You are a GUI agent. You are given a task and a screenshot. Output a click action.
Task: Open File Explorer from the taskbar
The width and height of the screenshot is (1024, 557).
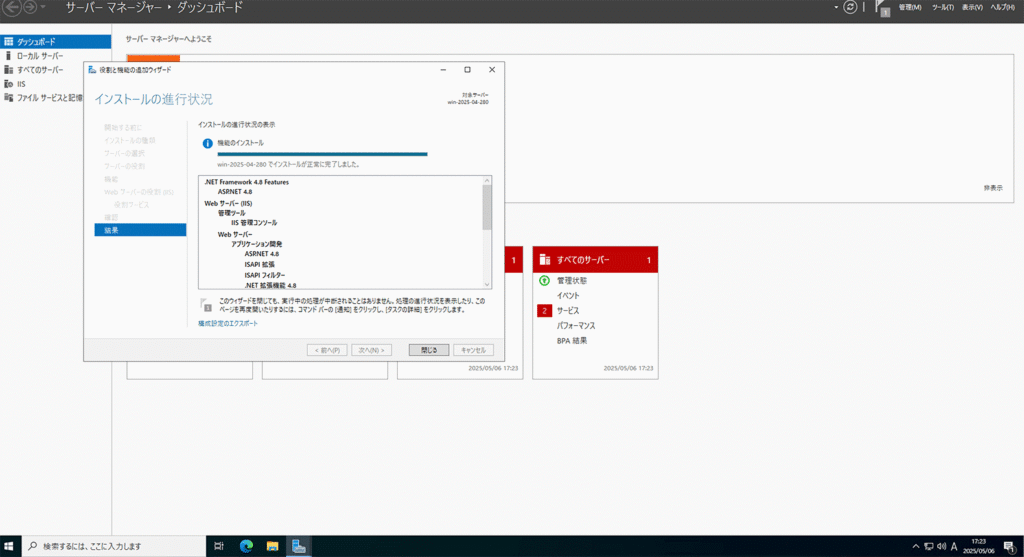pyautogui.click(x=272, y=546)
